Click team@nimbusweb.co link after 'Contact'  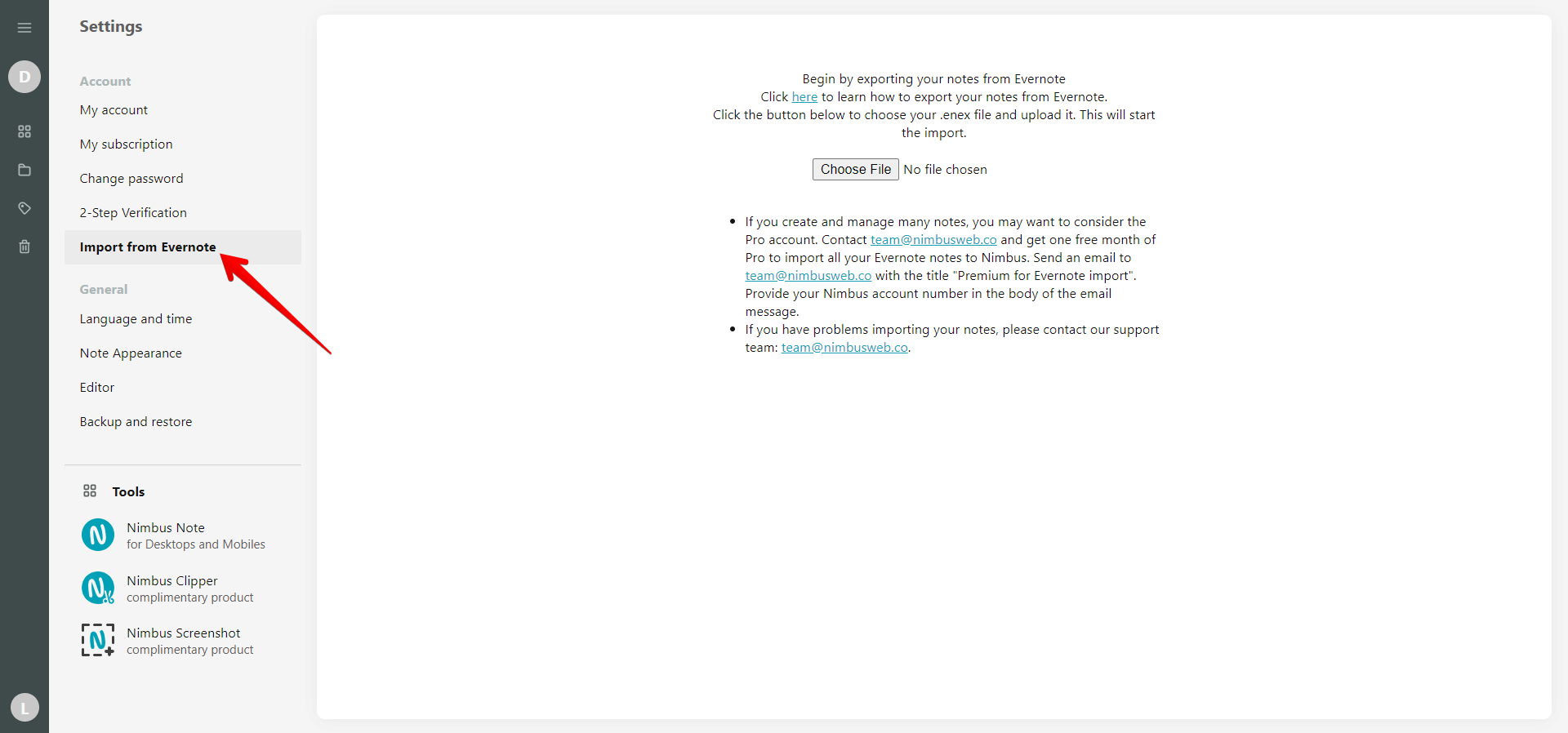pyautogui.click(x=933, y=240)
